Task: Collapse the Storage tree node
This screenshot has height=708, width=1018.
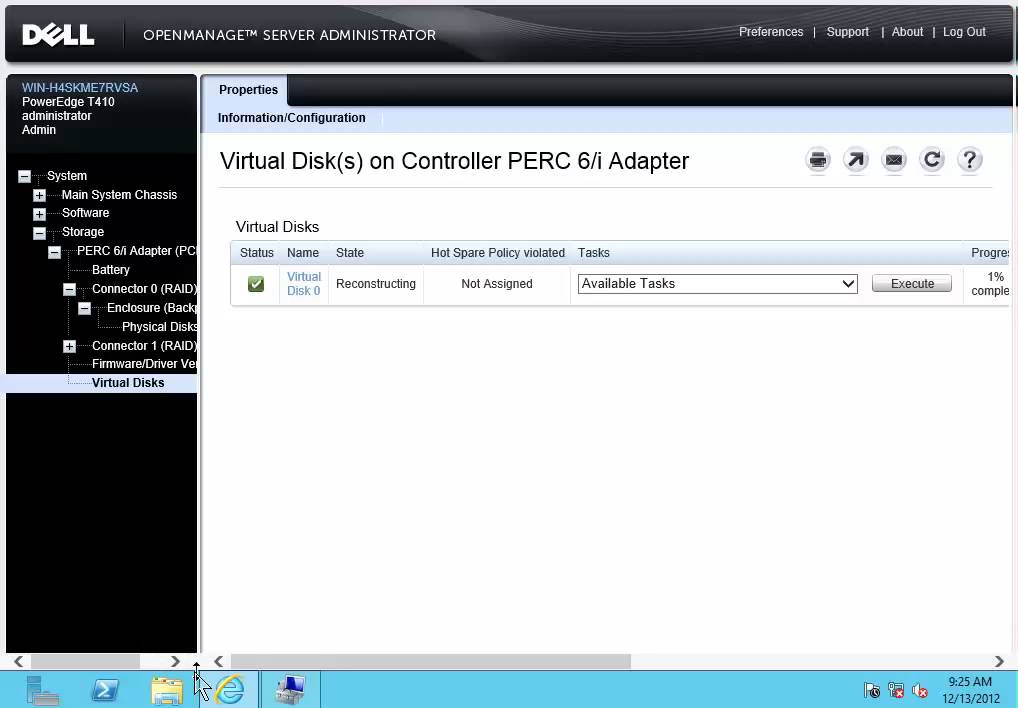Action: click(39, 233)
